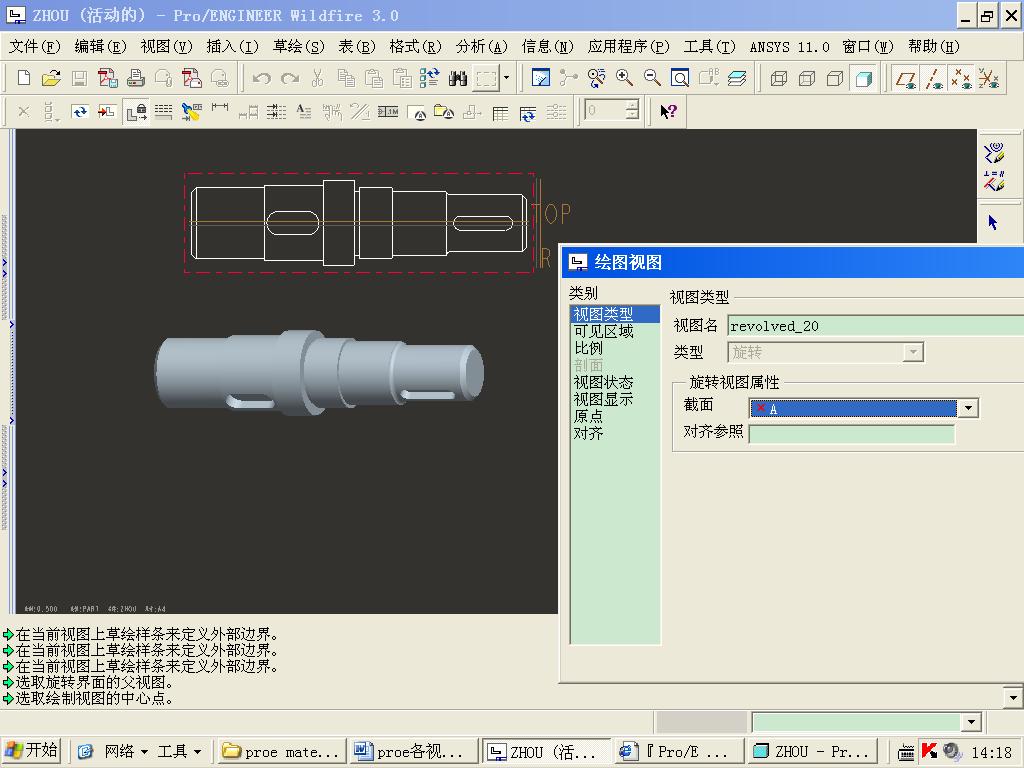Switch to 『Pro/E ... browser taskbar button
Image resolution: width=1024 pixels, height=768 pixels.
tap(679, 752)
